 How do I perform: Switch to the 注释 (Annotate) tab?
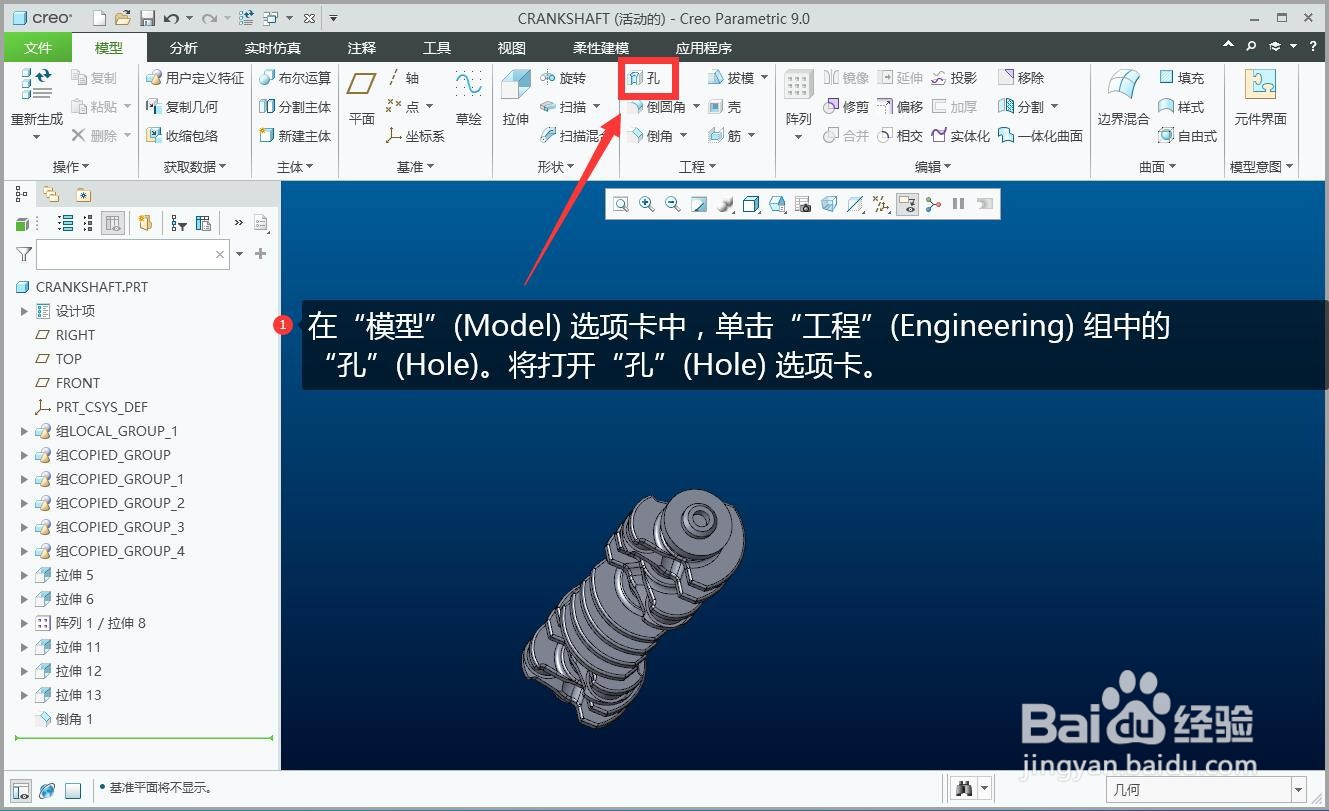coord(362,48)
